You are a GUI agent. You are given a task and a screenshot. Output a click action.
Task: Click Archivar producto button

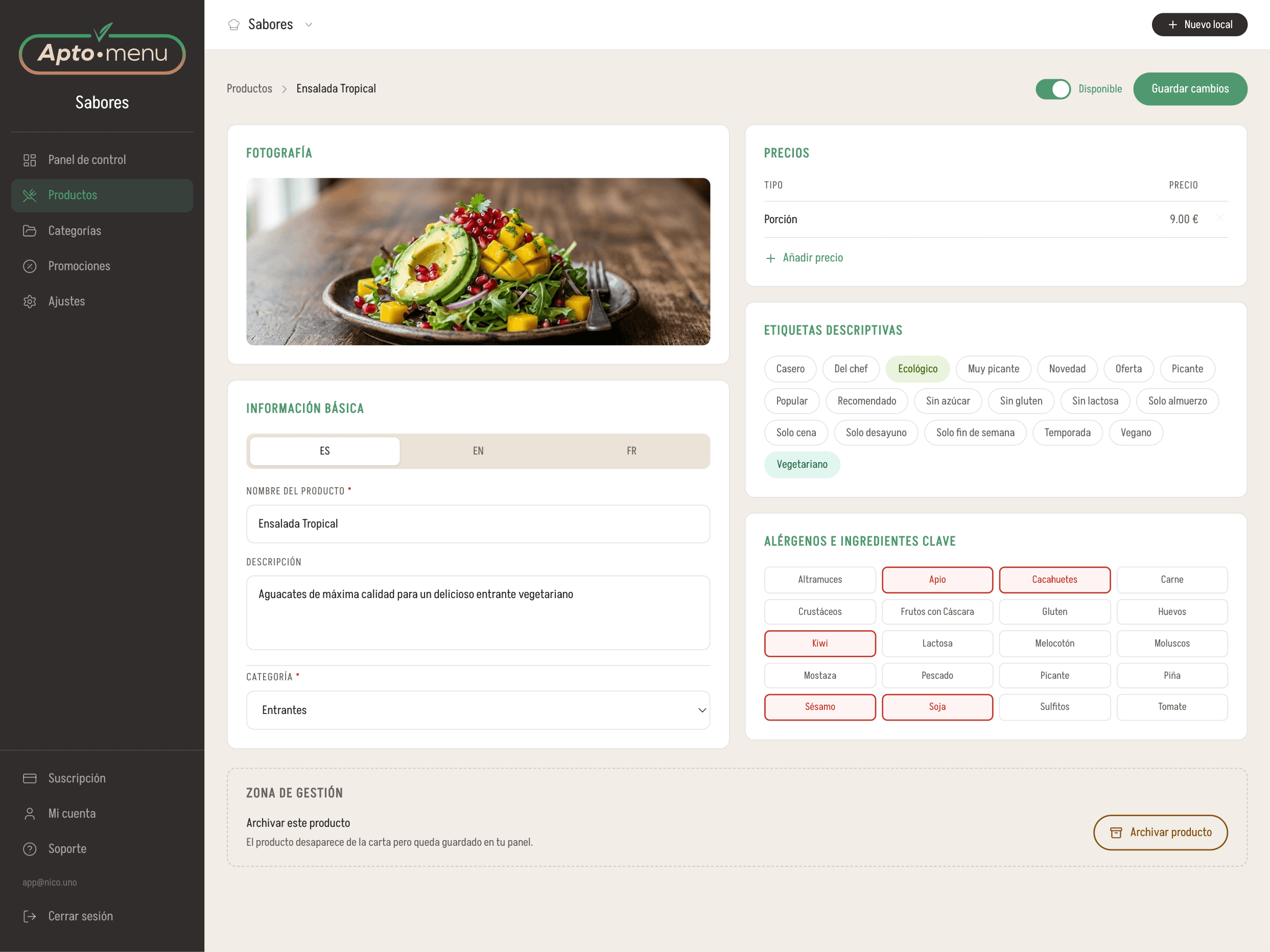coord(1160,832)
